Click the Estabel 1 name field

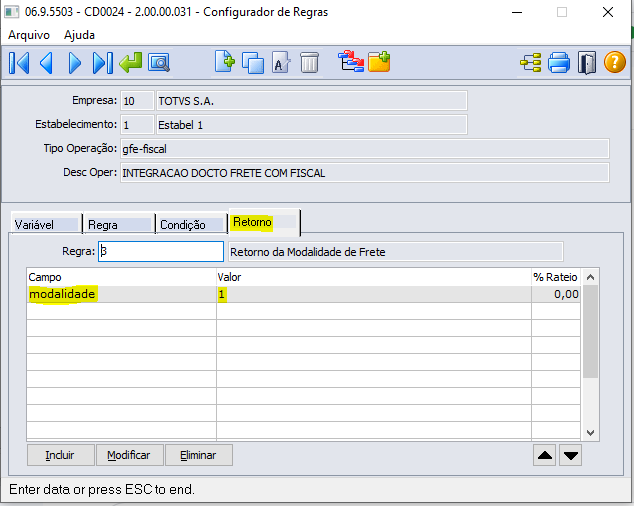point(312,125)
